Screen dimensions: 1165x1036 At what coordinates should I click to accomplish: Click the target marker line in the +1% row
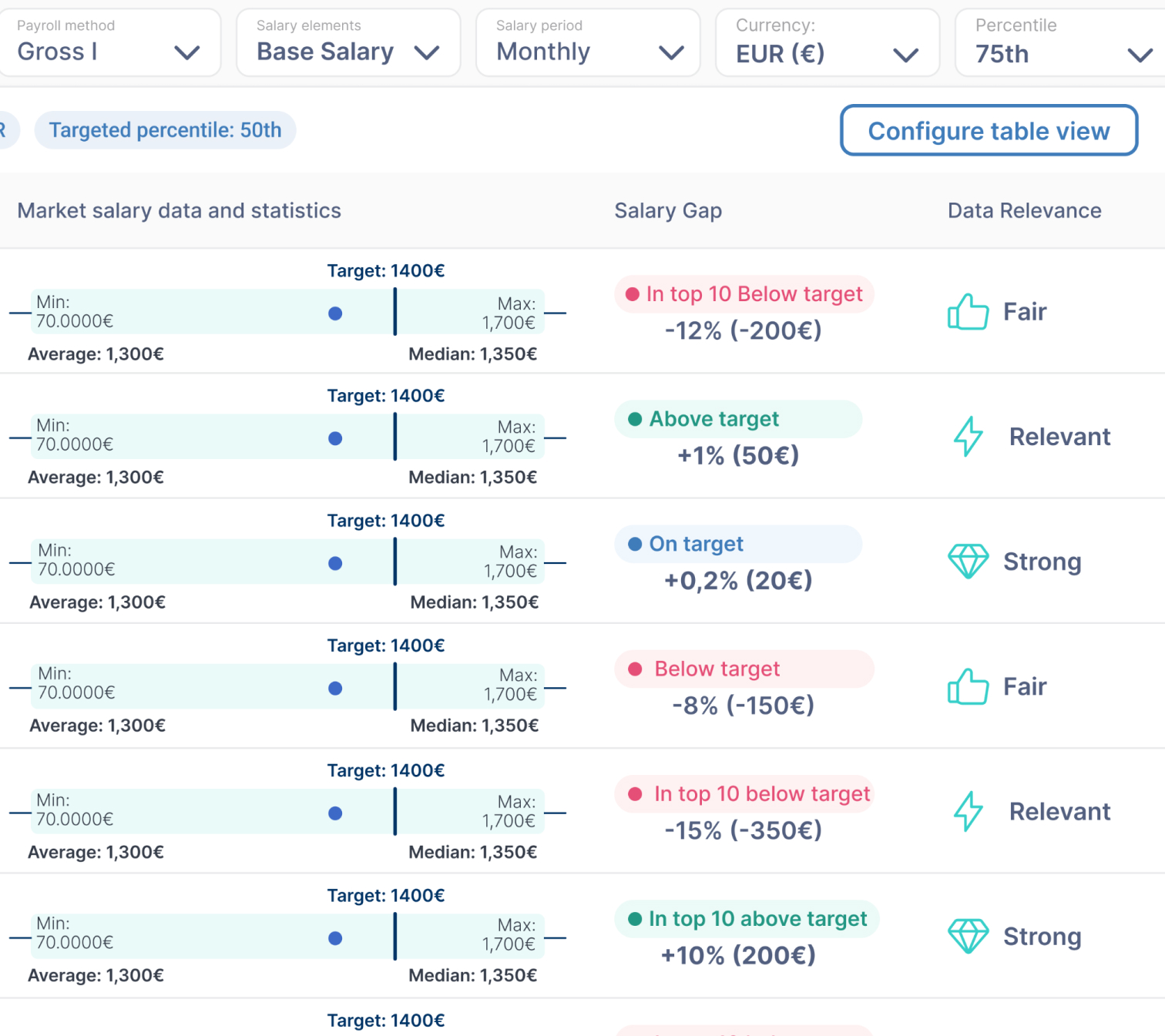[x=395, y=437]
